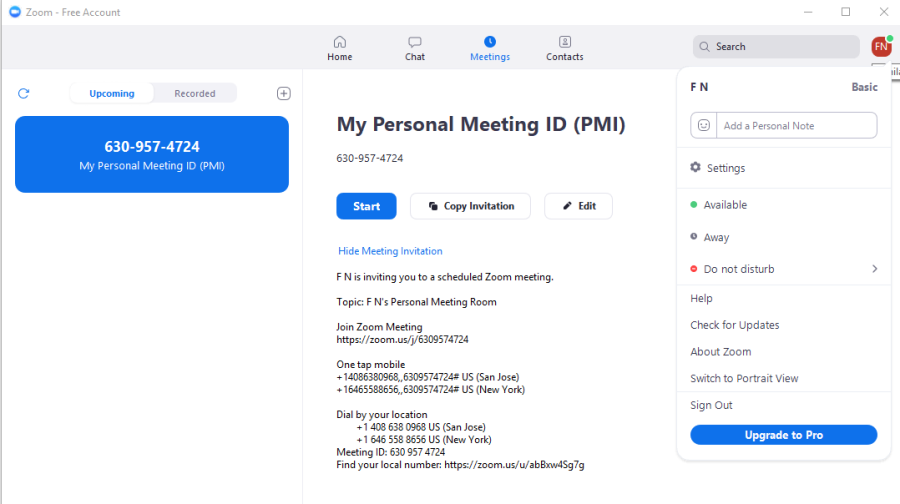
Task: Click the Add a Personal Note field
Action: [797, 125]
